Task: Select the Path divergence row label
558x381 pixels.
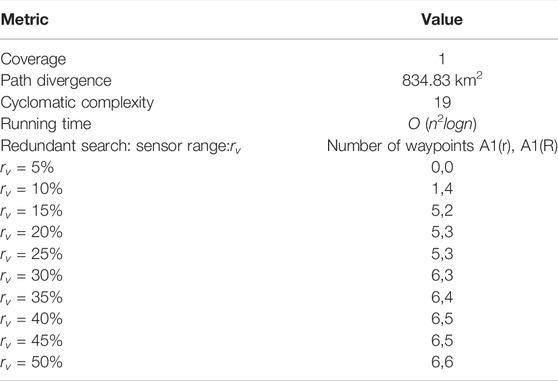Action: pyautogui.click(x=56, y=81)
